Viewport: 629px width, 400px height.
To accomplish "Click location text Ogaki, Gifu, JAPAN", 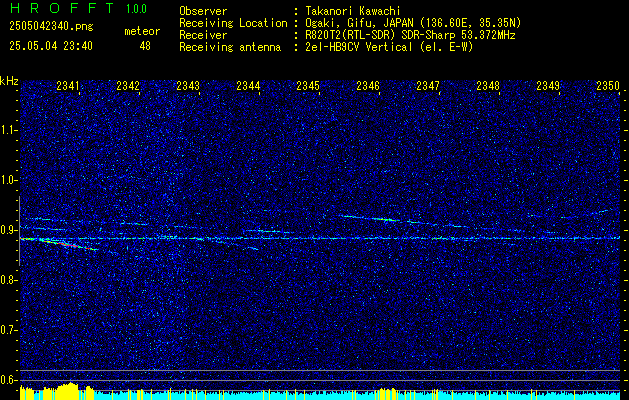I will pos(361,23).
